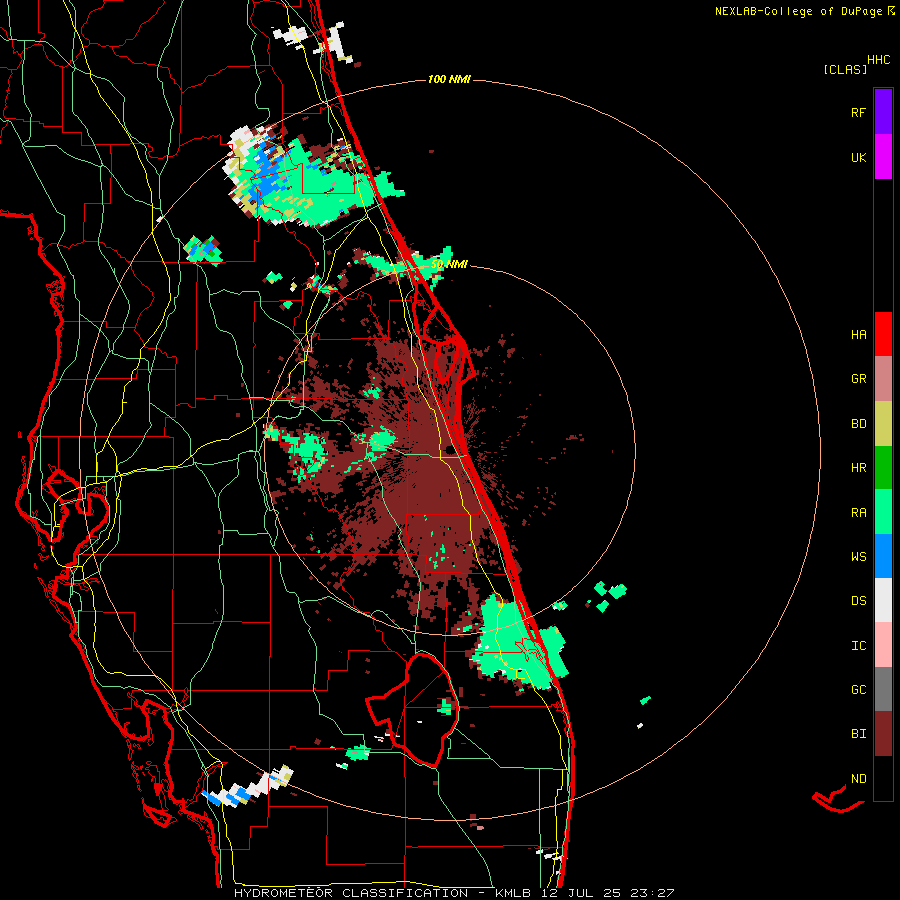Click the RF purple legend swatch
Viewport: 900px width, 900px height.
[x=883, y=112]
